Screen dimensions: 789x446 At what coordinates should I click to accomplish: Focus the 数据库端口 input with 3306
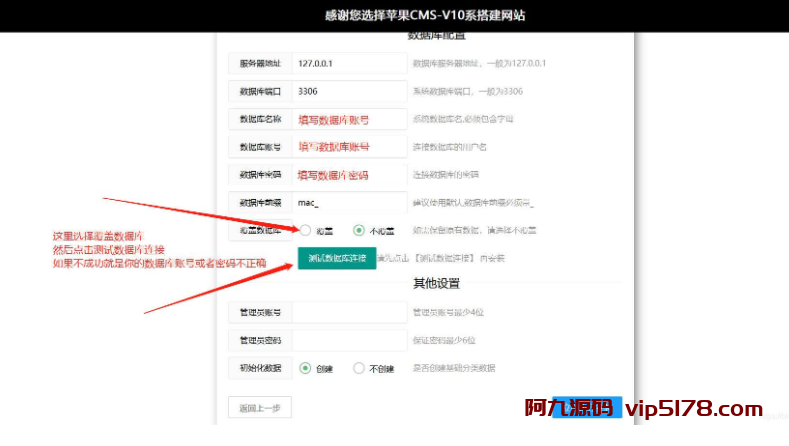click(350, 91)
